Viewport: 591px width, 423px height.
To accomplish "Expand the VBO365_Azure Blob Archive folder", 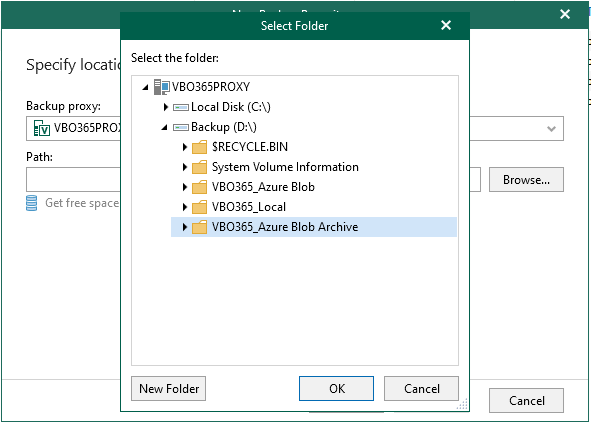I will coord(185,227).
